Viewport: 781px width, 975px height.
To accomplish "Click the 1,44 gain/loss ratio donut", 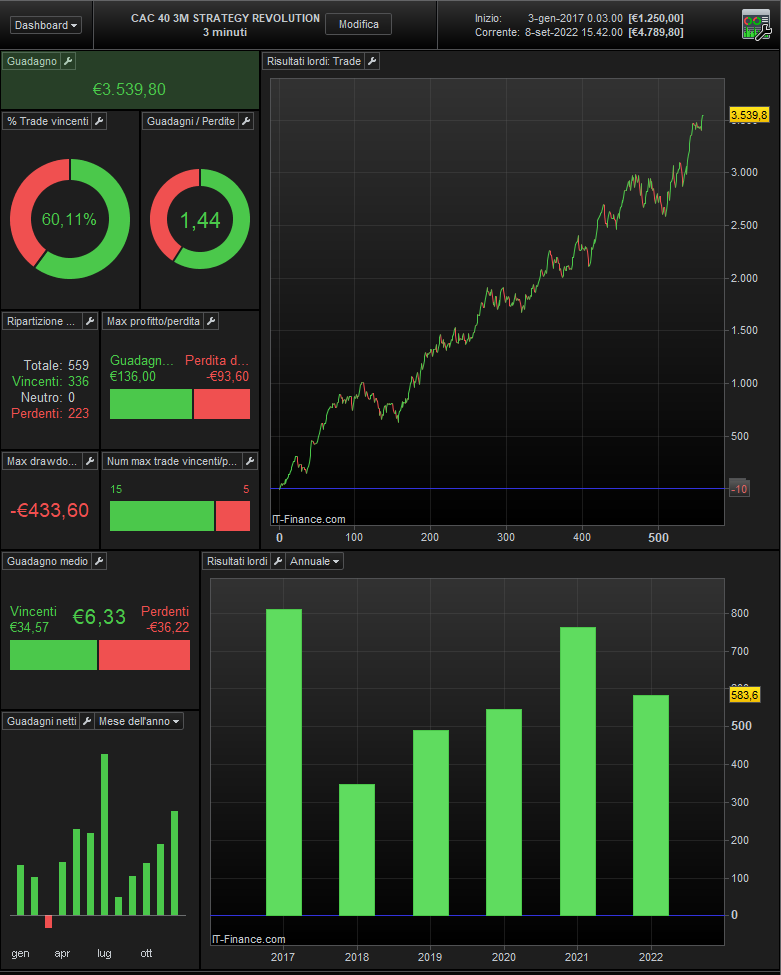I will click(200, 219).
